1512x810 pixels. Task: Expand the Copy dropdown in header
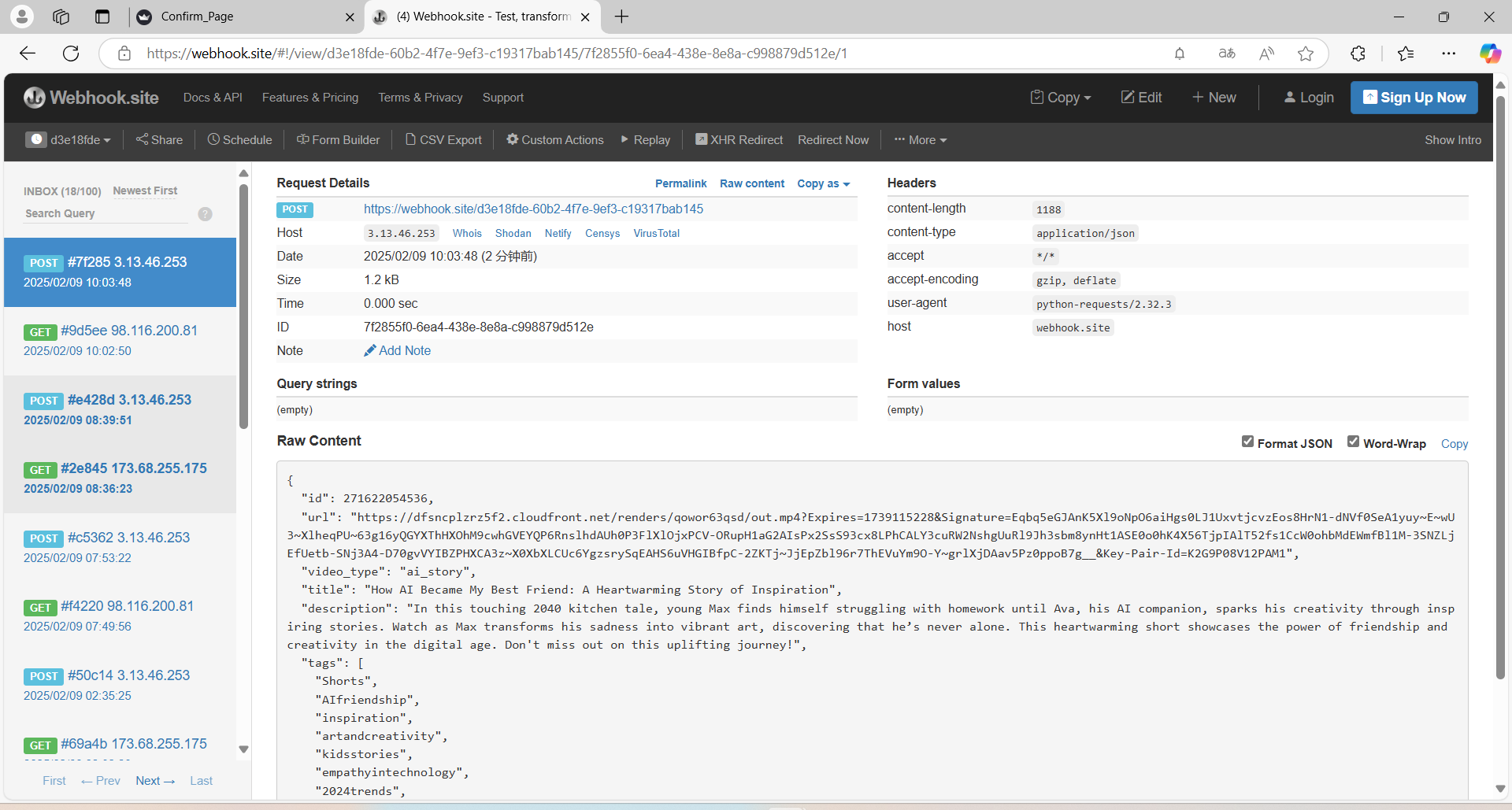click(1061, 98)
